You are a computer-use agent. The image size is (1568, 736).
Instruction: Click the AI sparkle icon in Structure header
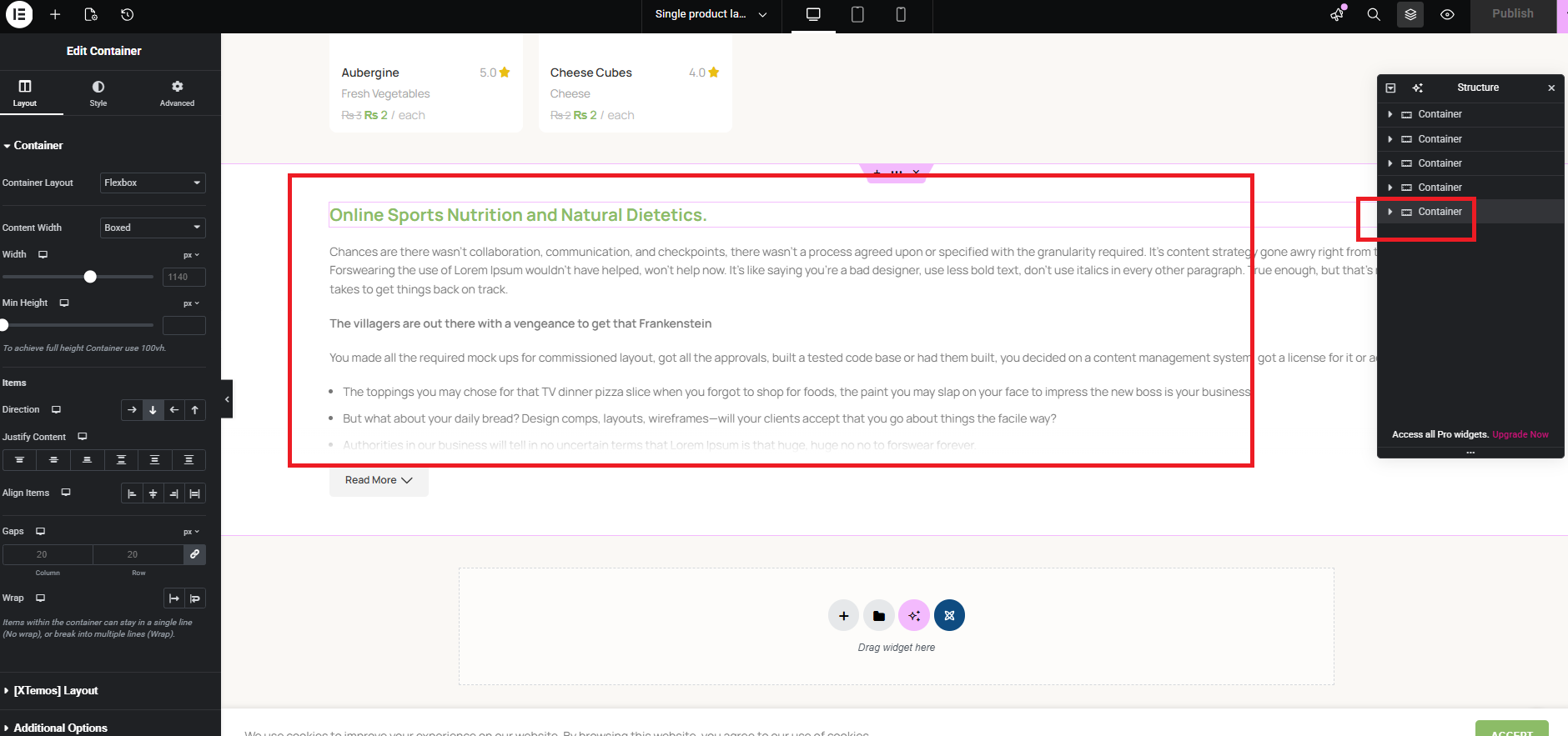coord(1417,88)
